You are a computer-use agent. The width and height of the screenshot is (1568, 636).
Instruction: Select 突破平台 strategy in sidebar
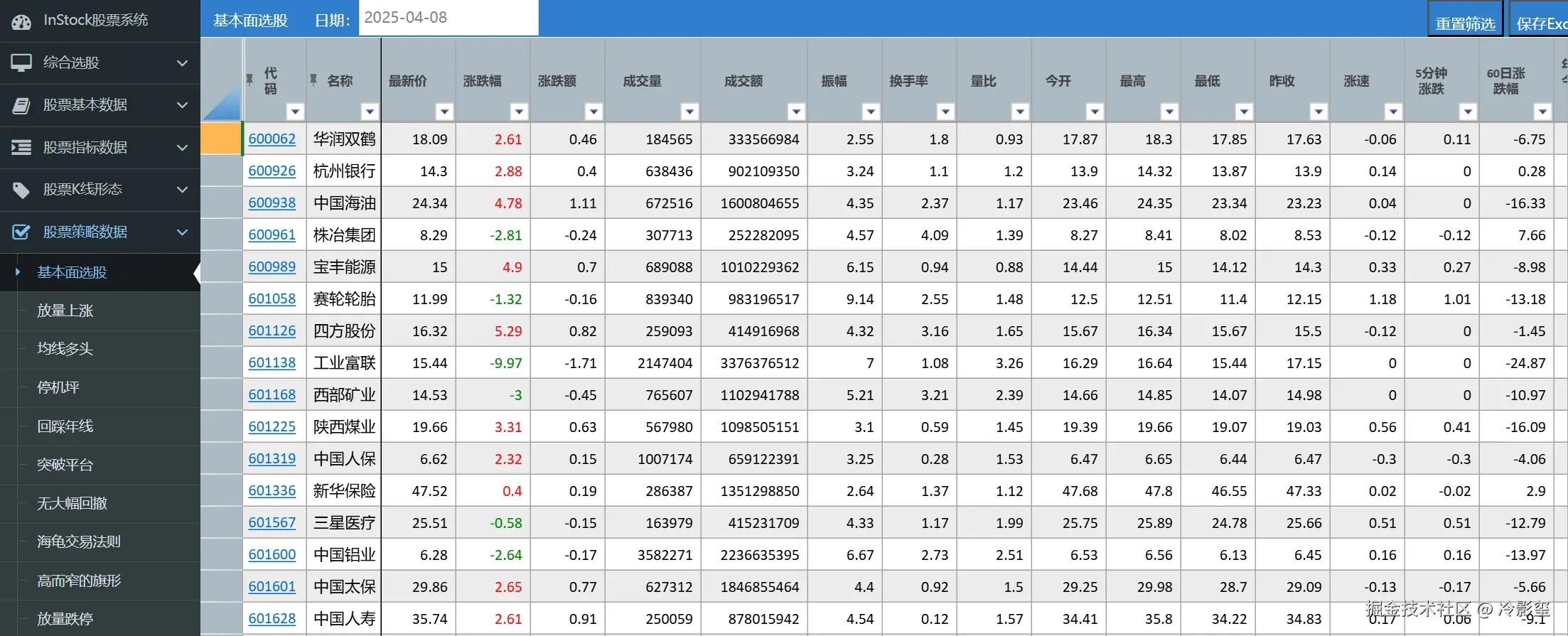point(100,465)
